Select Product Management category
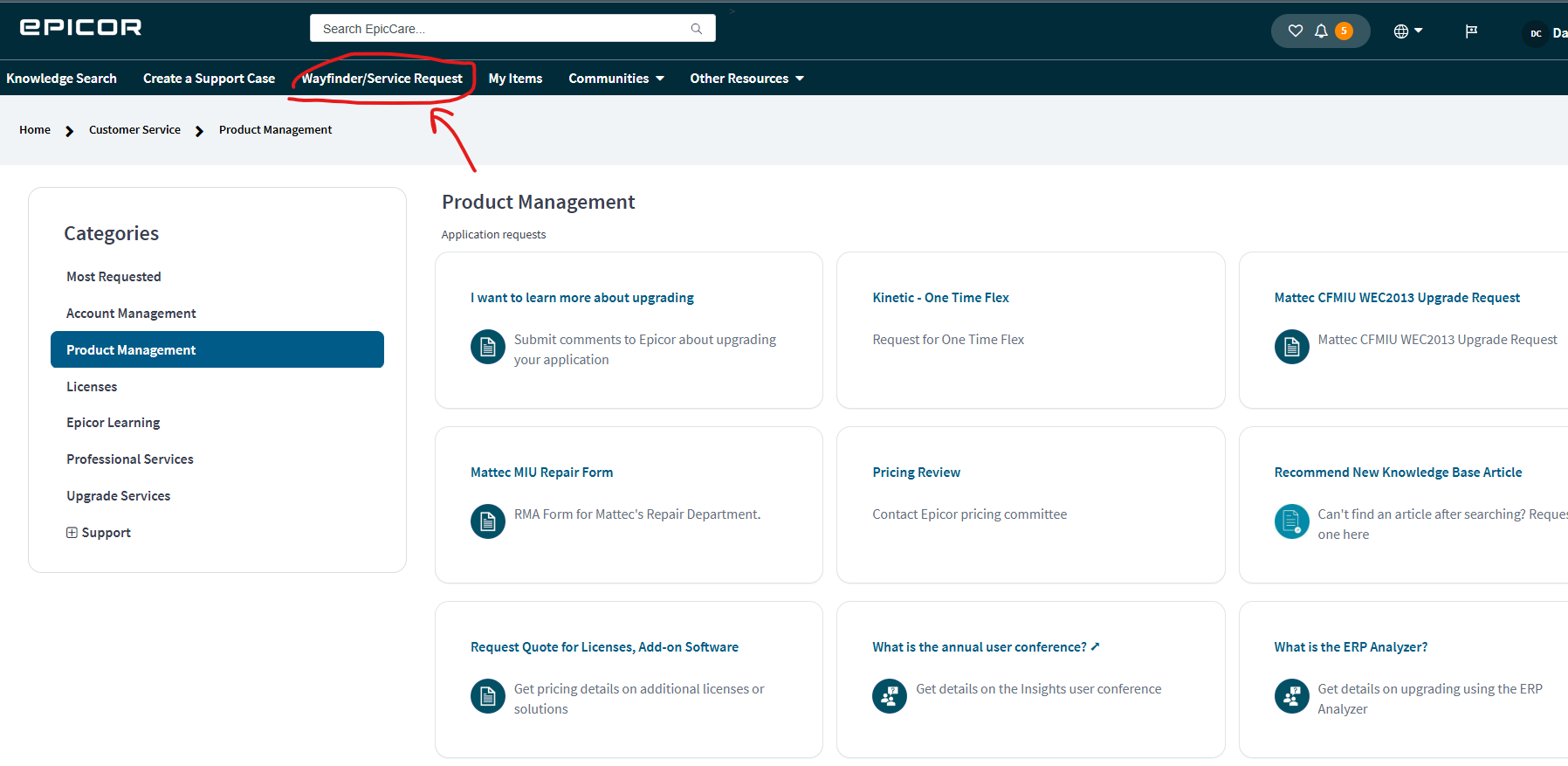This screenshot has height=766, width=1568. coord(217,349)
